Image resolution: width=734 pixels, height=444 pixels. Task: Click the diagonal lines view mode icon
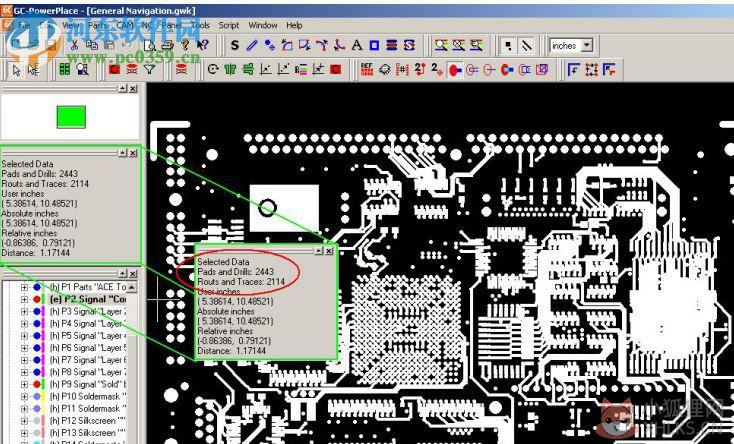point(527,45)
